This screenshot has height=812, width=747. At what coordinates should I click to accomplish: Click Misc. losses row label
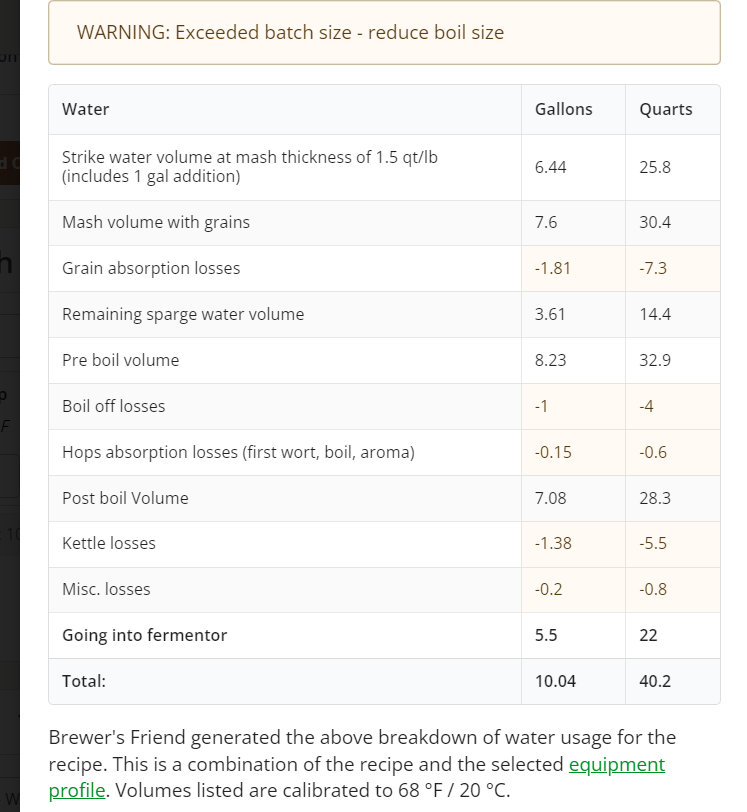(106, 589)
